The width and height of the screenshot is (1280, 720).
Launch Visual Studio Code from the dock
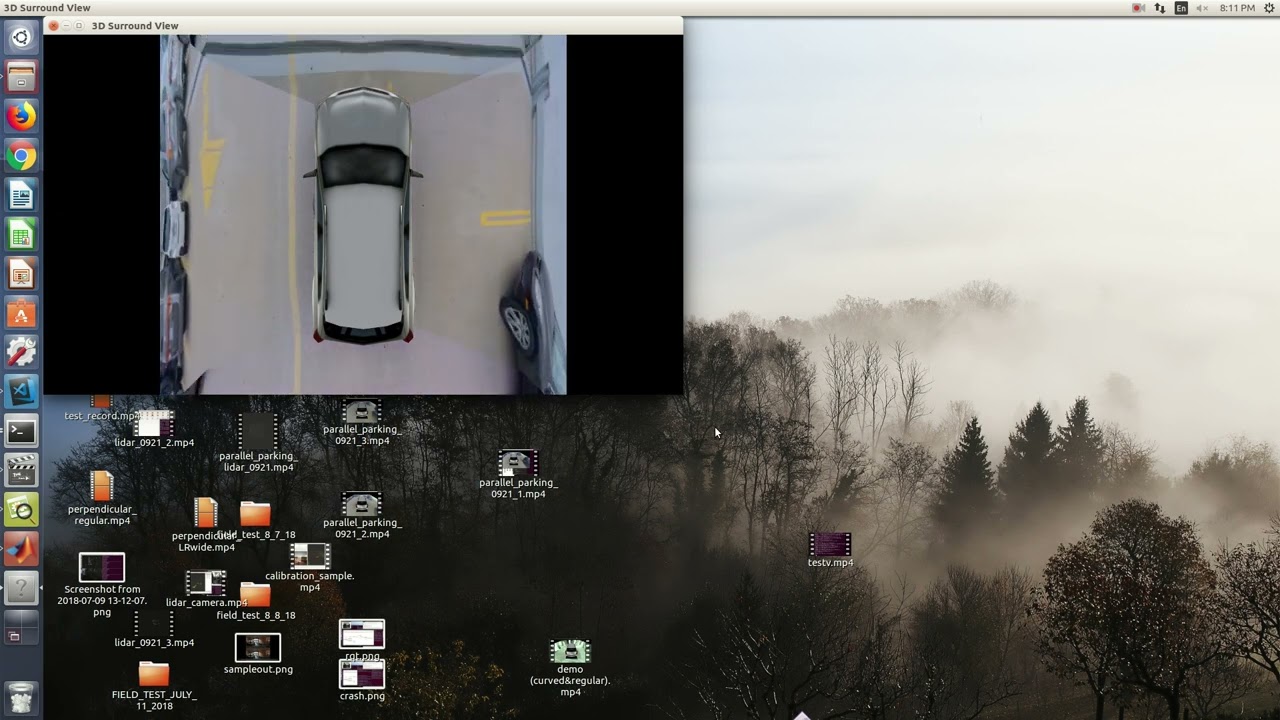tap(21, 392)
